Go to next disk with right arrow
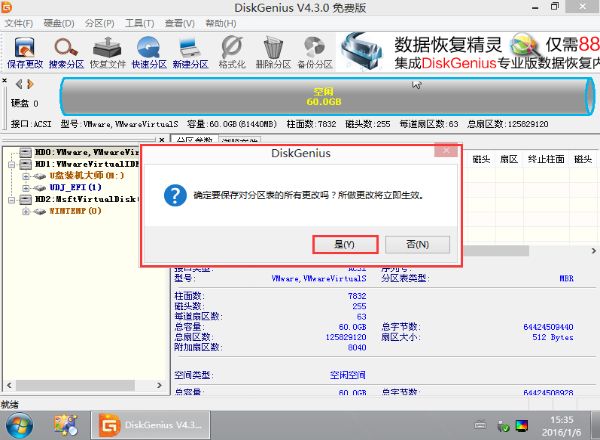 click(x=31, y=84)
